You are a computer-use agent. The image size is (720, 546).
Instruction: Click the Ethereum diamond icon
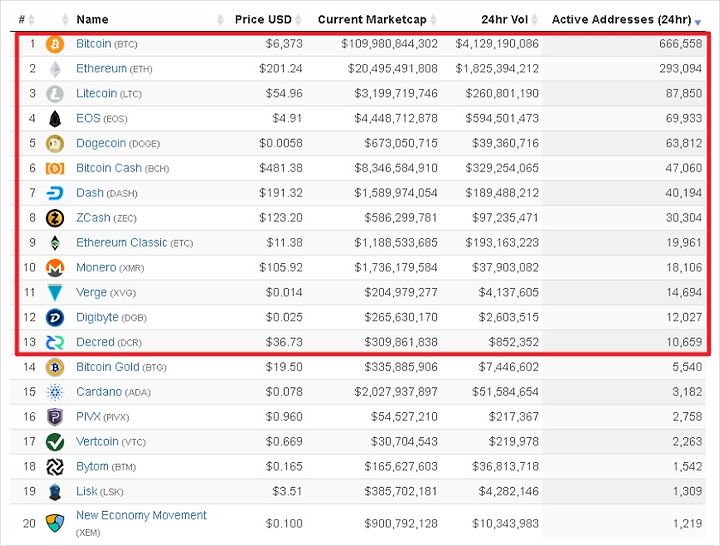[55, 69]
